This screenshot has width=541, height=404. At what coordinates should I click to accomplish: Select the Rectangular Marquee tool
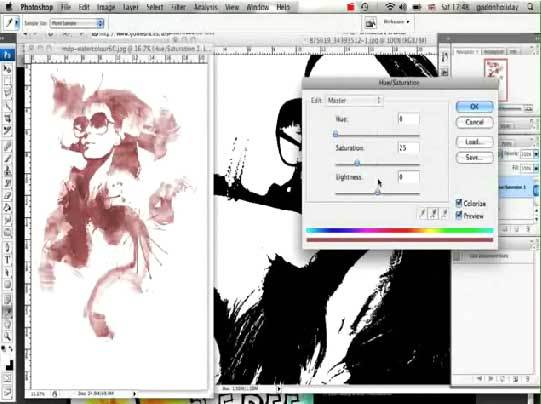click(7, 80)
